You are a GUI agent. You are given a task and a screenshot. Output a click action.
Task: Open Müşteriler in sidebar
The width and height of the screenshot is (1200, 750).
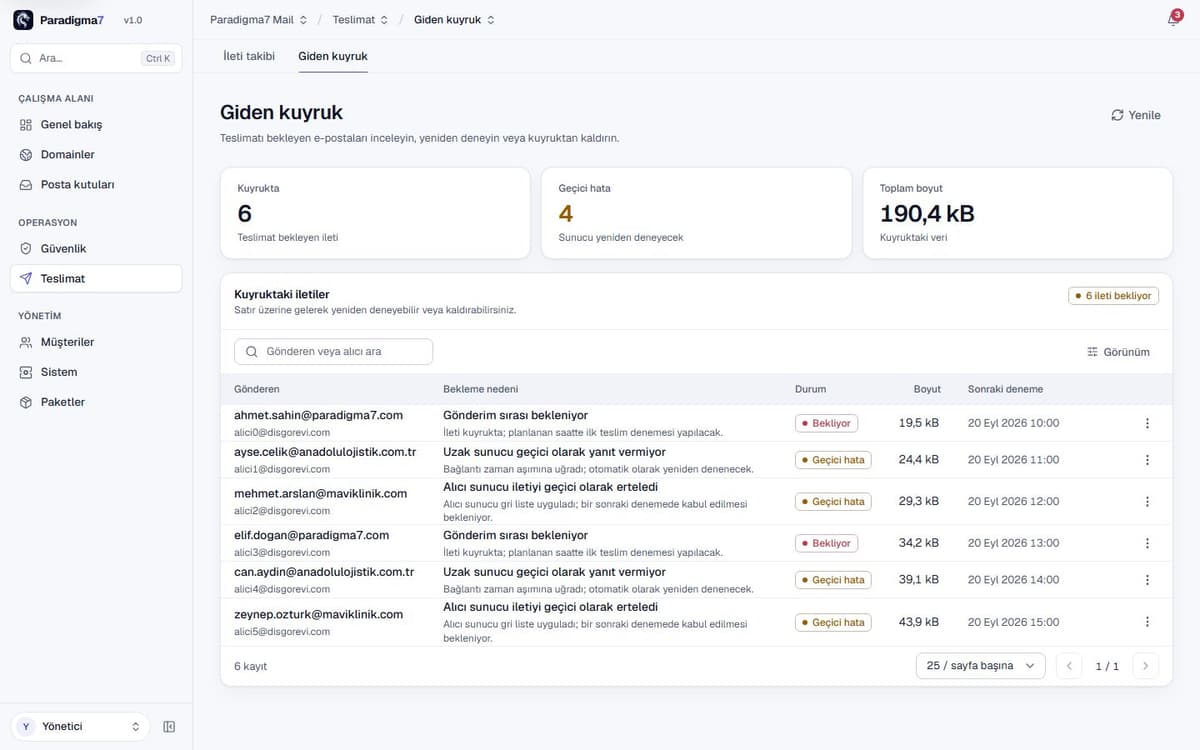click(96, 342)
